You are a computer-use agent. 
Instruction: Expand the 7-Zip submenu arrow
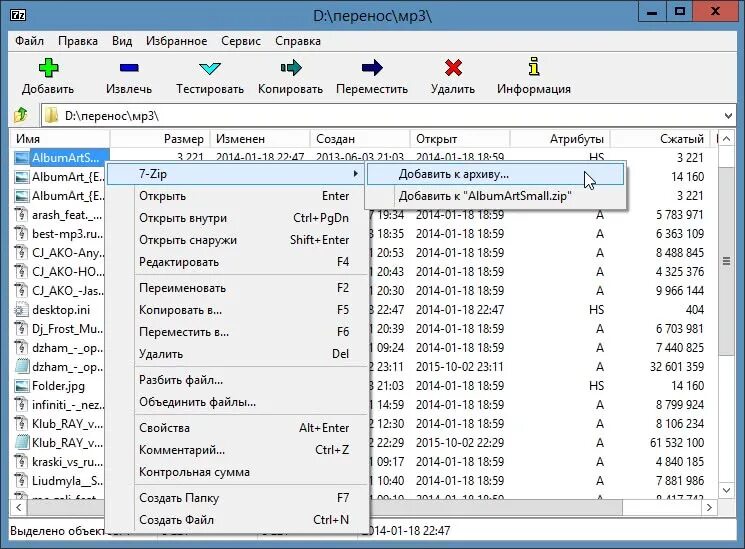tap(355, 174)
